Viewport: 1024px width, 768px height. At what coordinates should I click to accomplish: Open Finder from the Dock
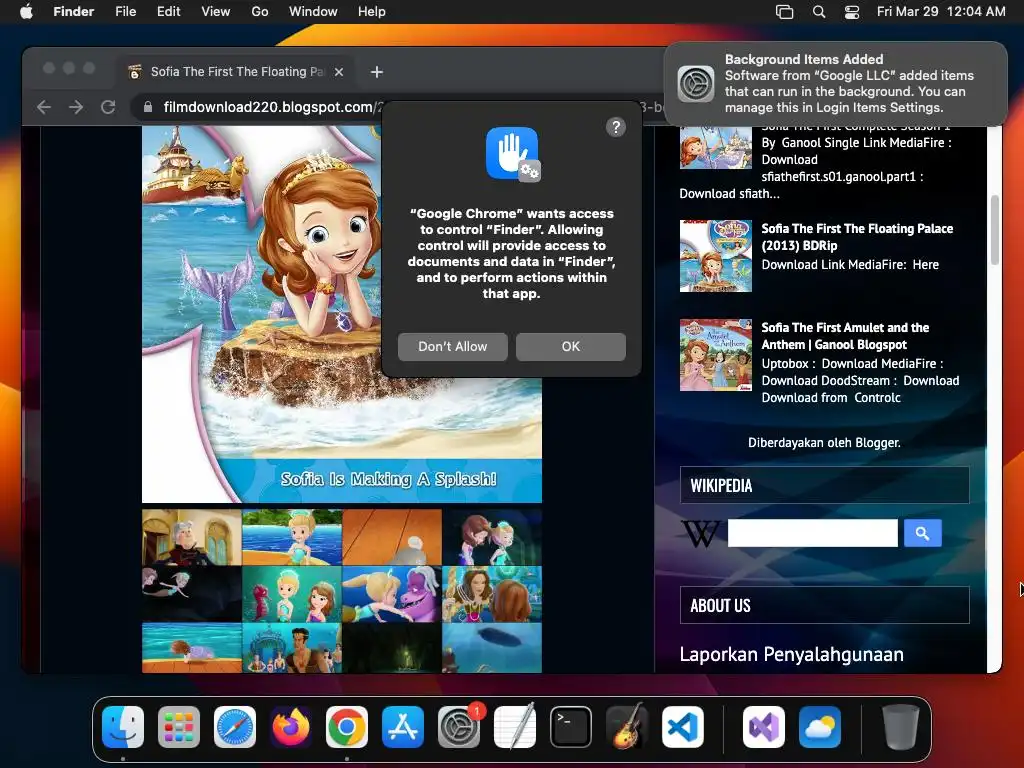tap(123, 726)
